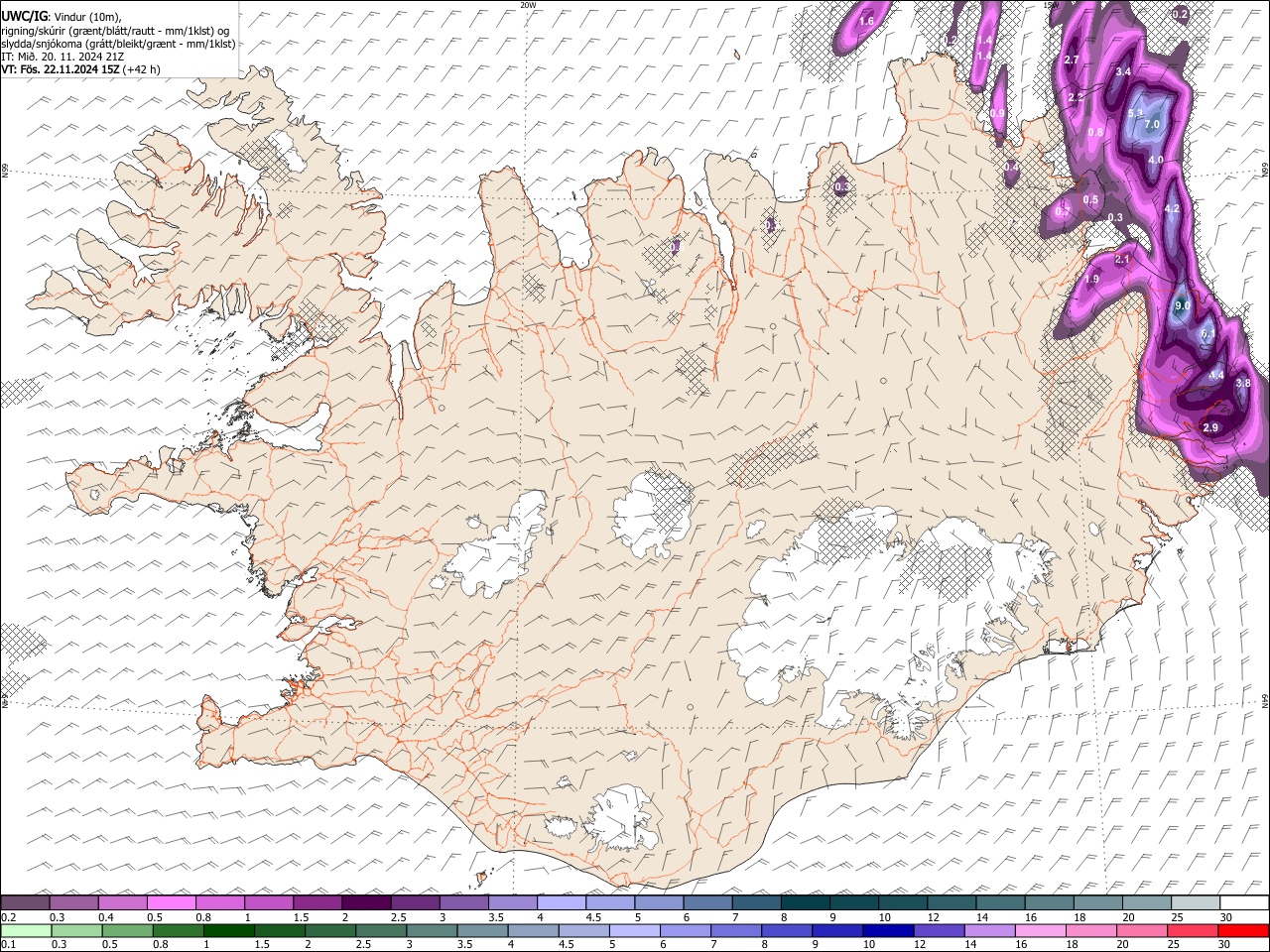
Task: Click lower legend grey-green swatch 3 to 3.5
Action: [x=433, y=930]
